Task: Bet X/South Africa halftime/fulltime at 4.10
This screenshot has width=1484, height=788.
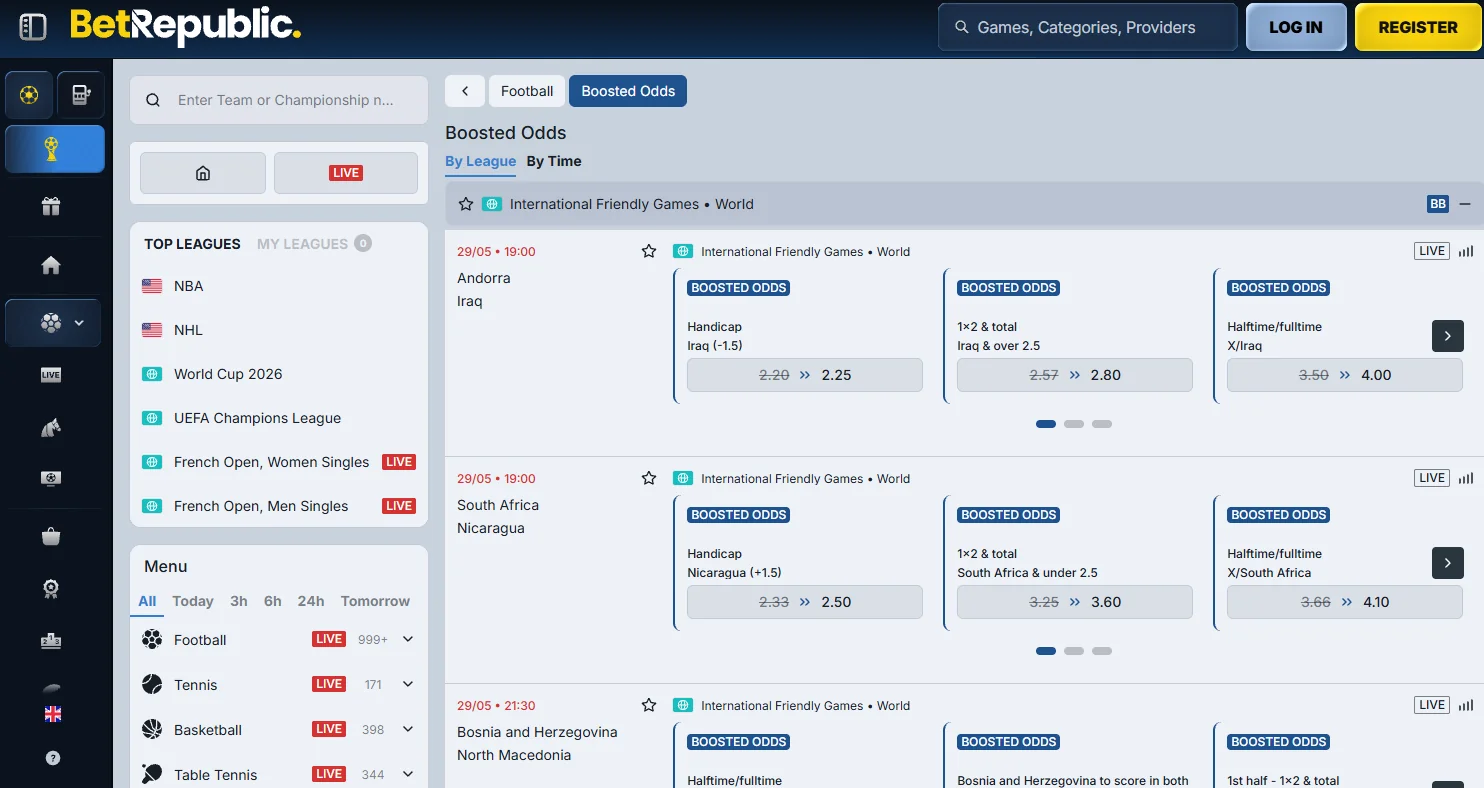Action: pos(1345,602)
